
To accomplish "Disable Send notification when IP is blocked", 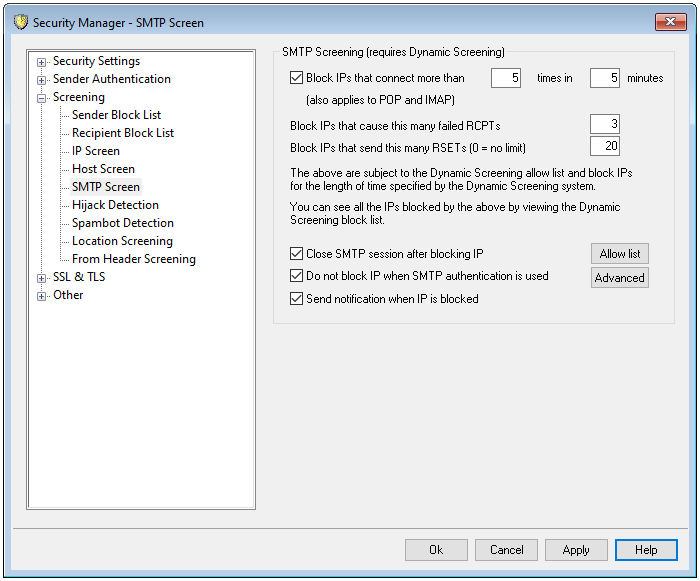I will [296, 299].
